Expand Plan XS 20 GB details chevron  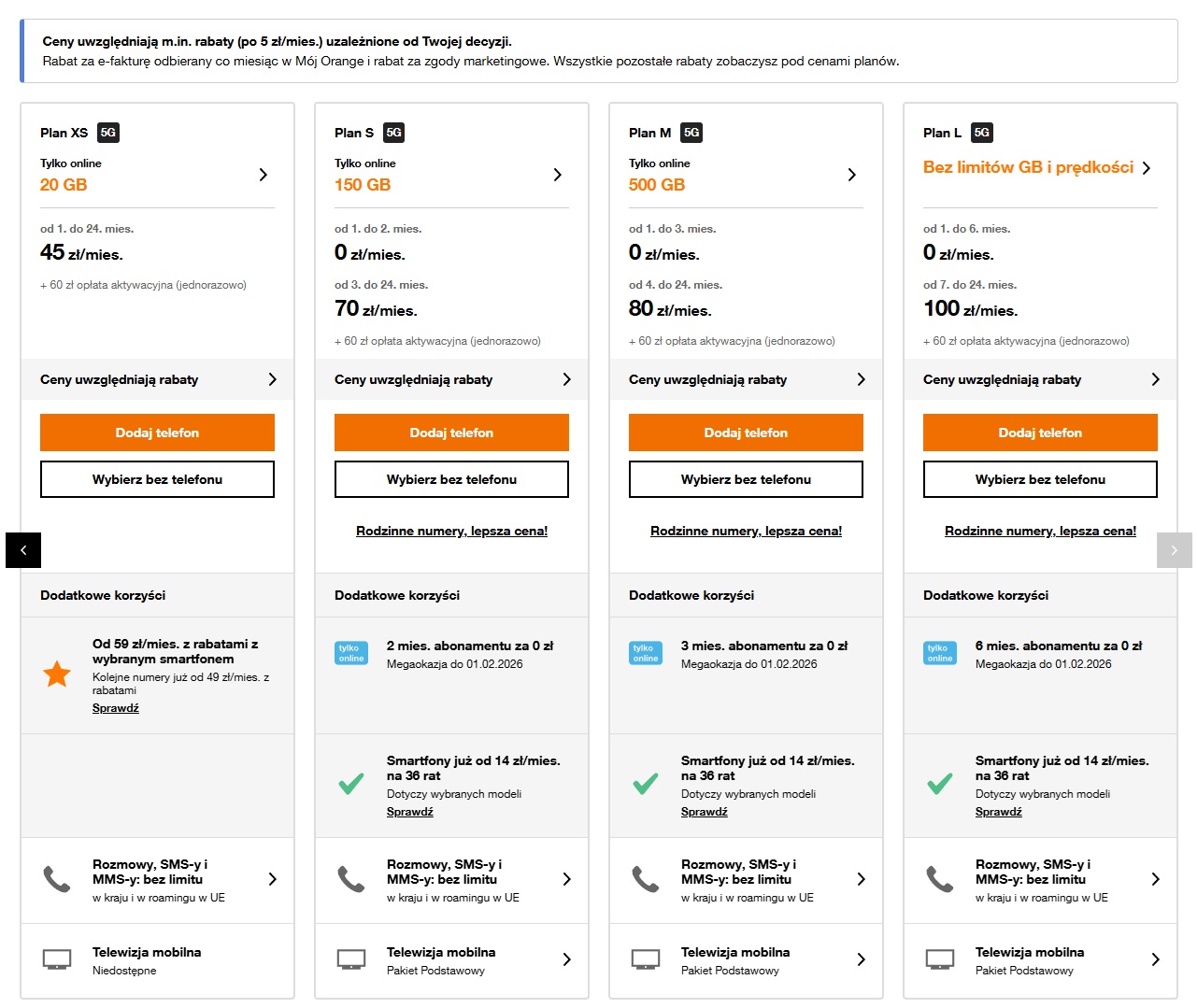264,175
